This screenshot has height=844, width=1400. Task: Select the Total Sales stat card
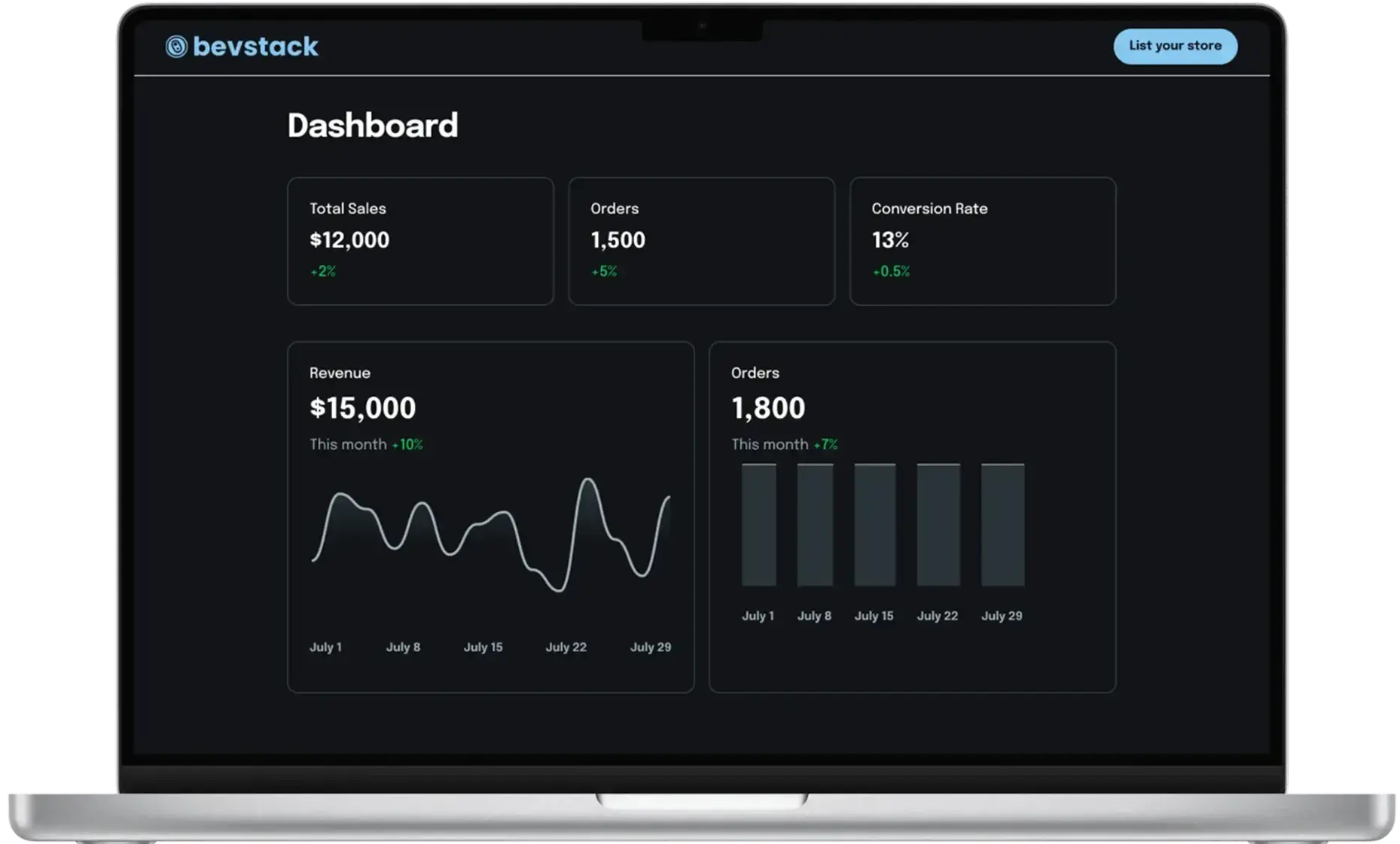pyautogui.click(x=420, y=241)
